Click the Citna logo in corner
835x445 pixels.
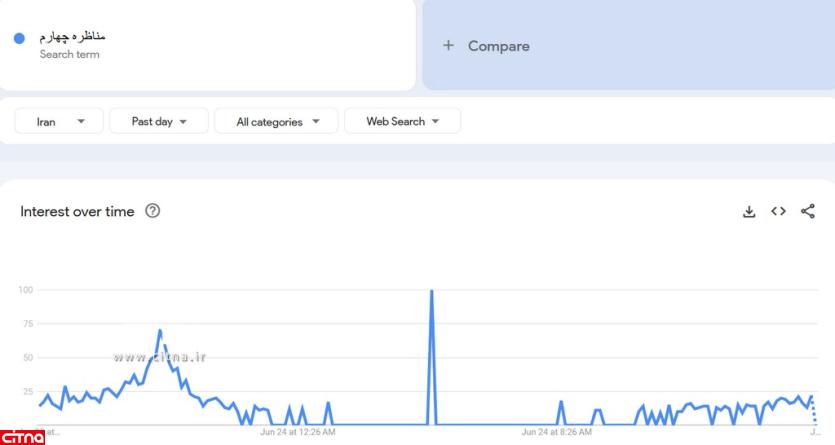17,436
